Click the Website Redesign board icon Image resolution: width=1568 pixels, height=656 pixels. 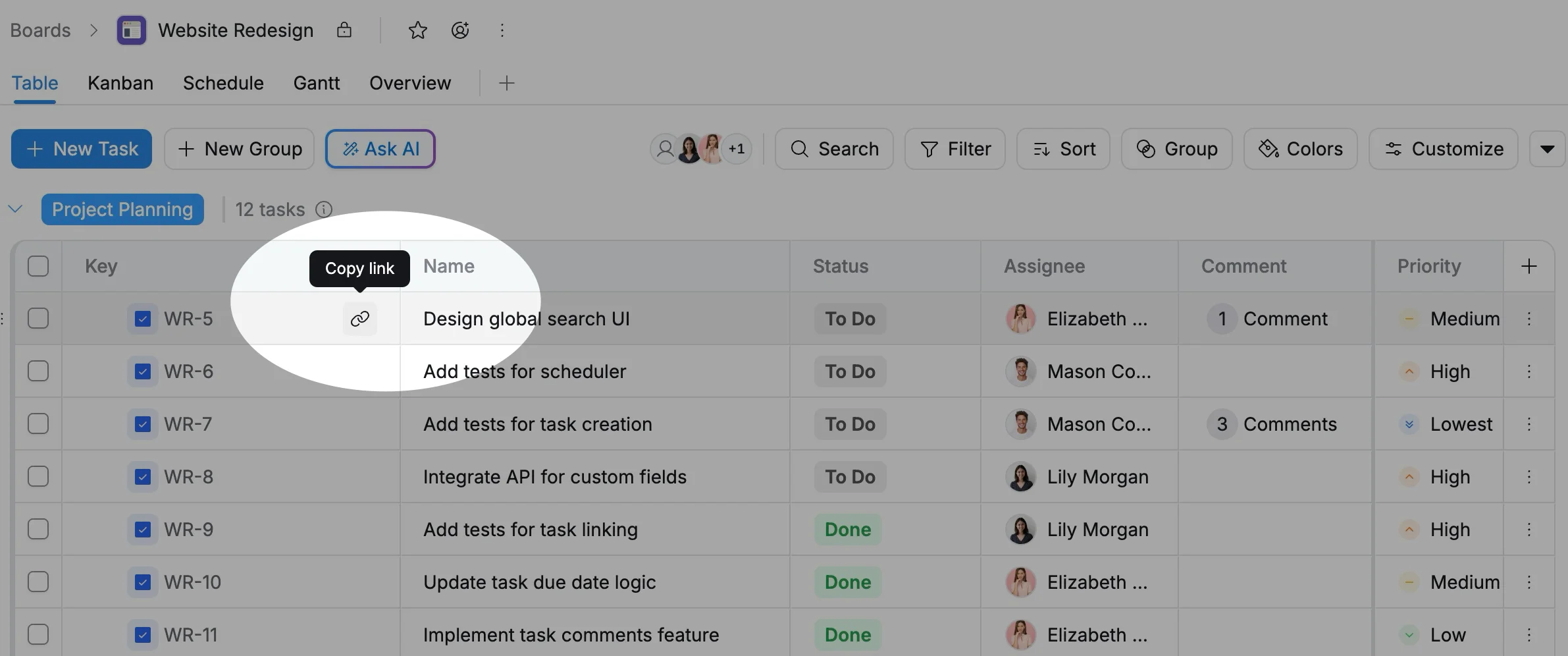[x=132, y=30]
